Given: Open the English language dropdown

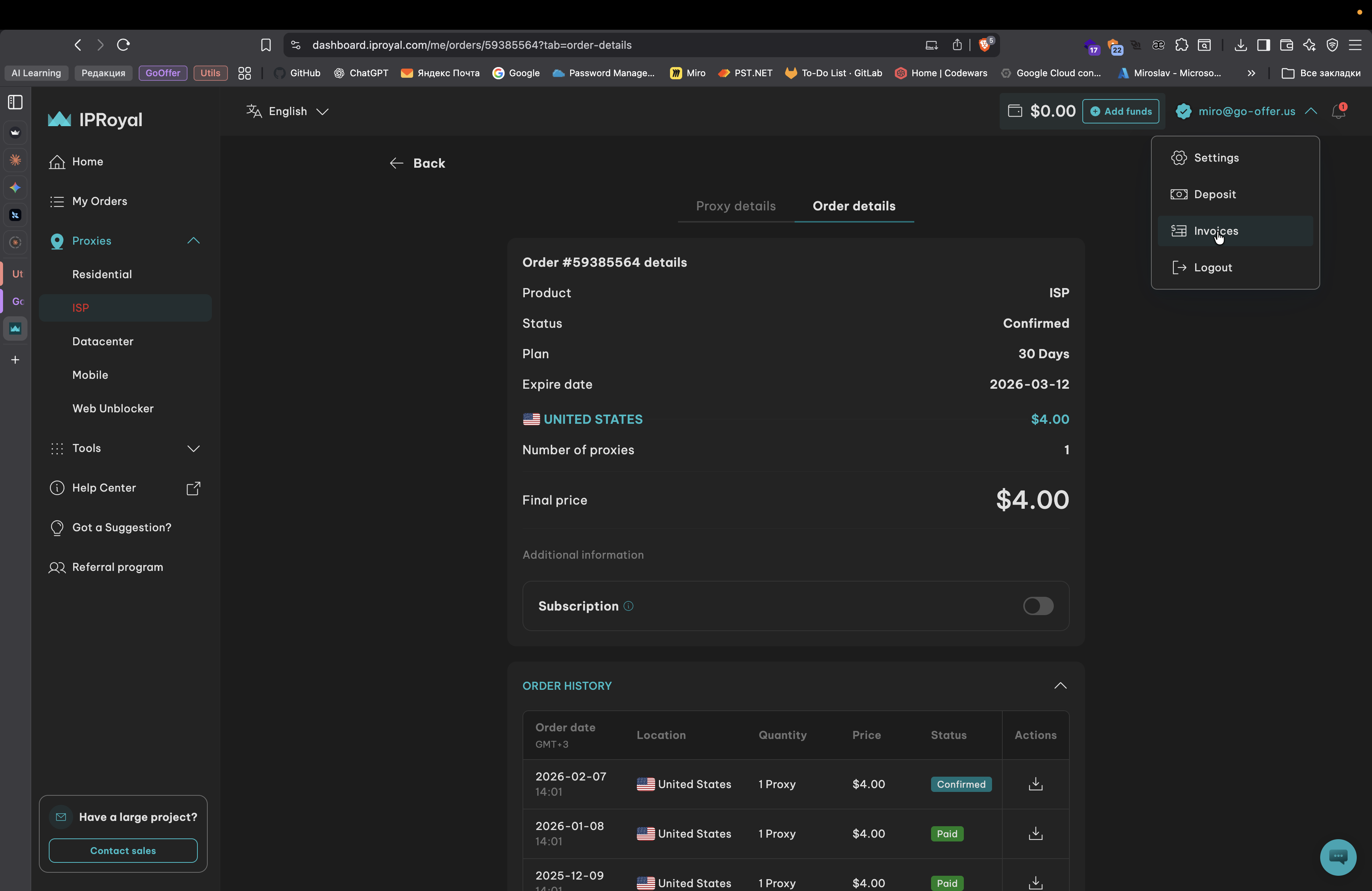Looking at the screenshot, I should pos(287,111).
